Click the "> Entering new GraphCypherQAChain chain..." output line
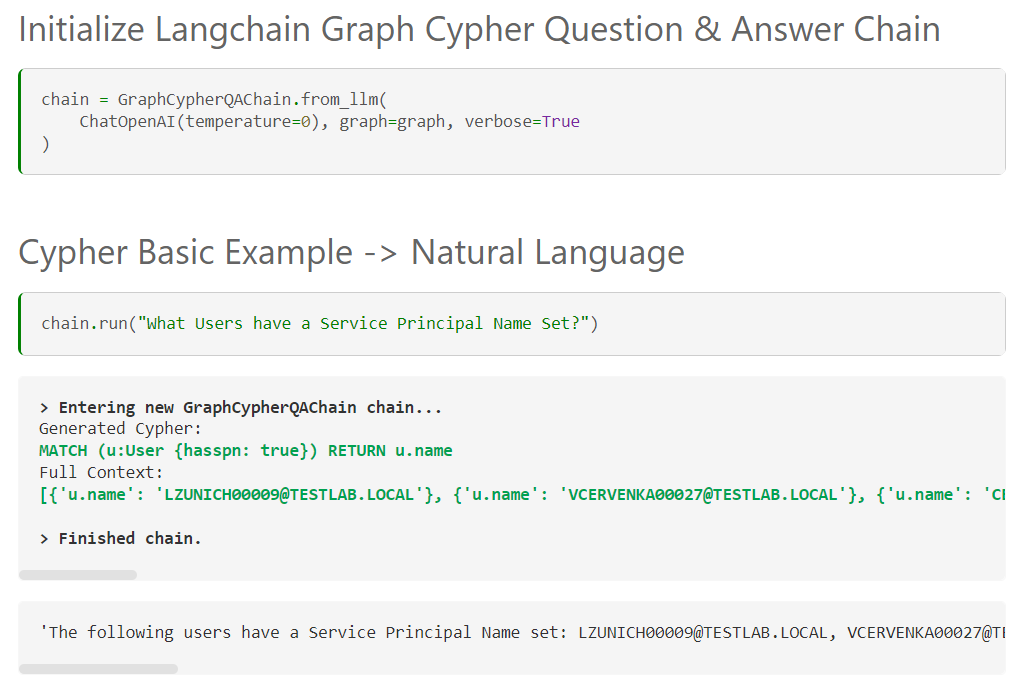This screenshot has height=692, width=1027. click(240, 407)
